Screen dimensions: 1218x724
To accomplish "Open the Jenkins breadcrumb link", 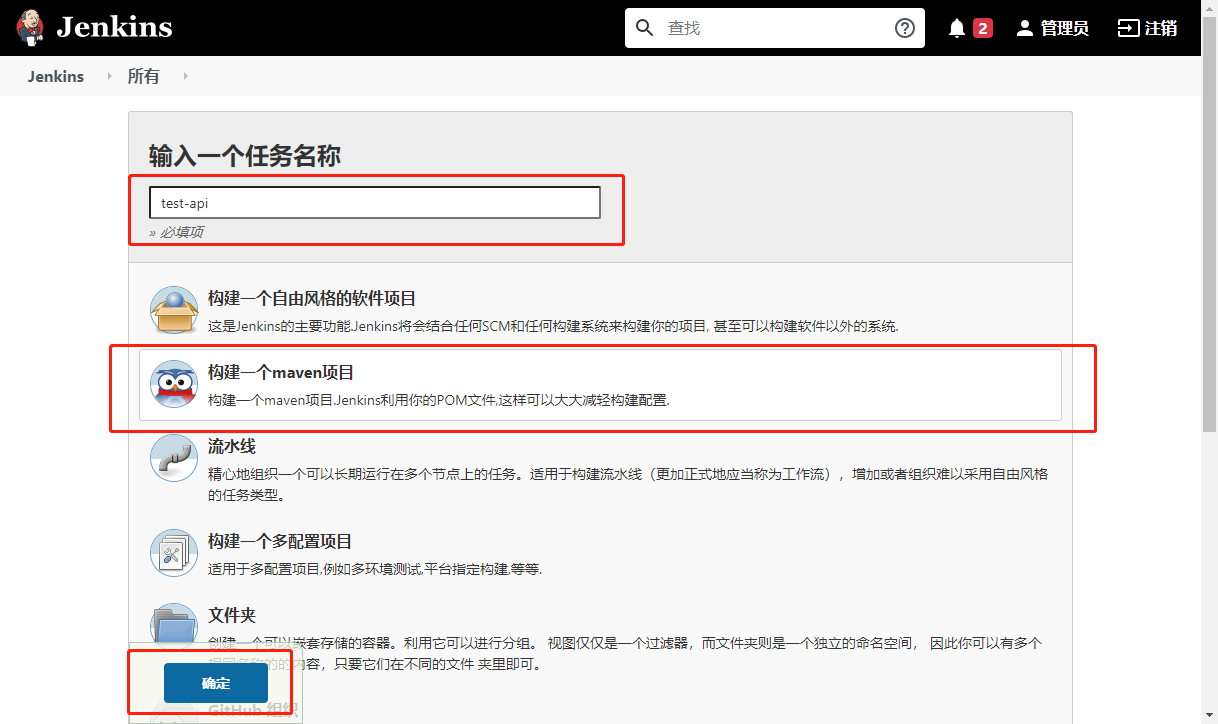I will tap(56, 76).
